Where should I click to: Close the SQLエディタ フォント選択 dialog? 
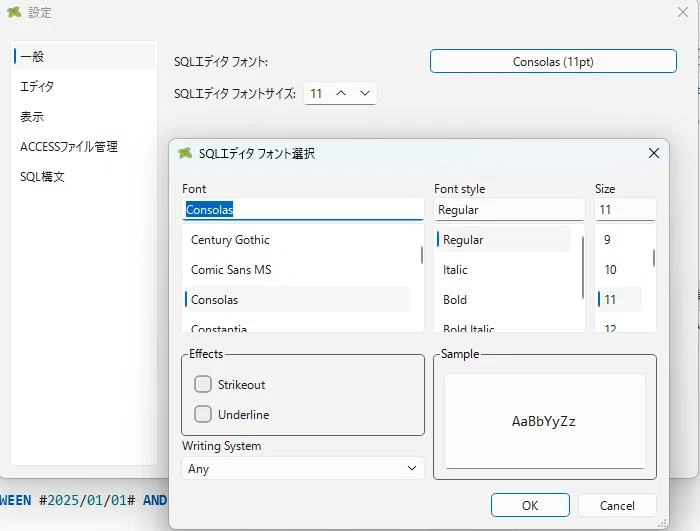pyautogui.click(x=654, y=153)
